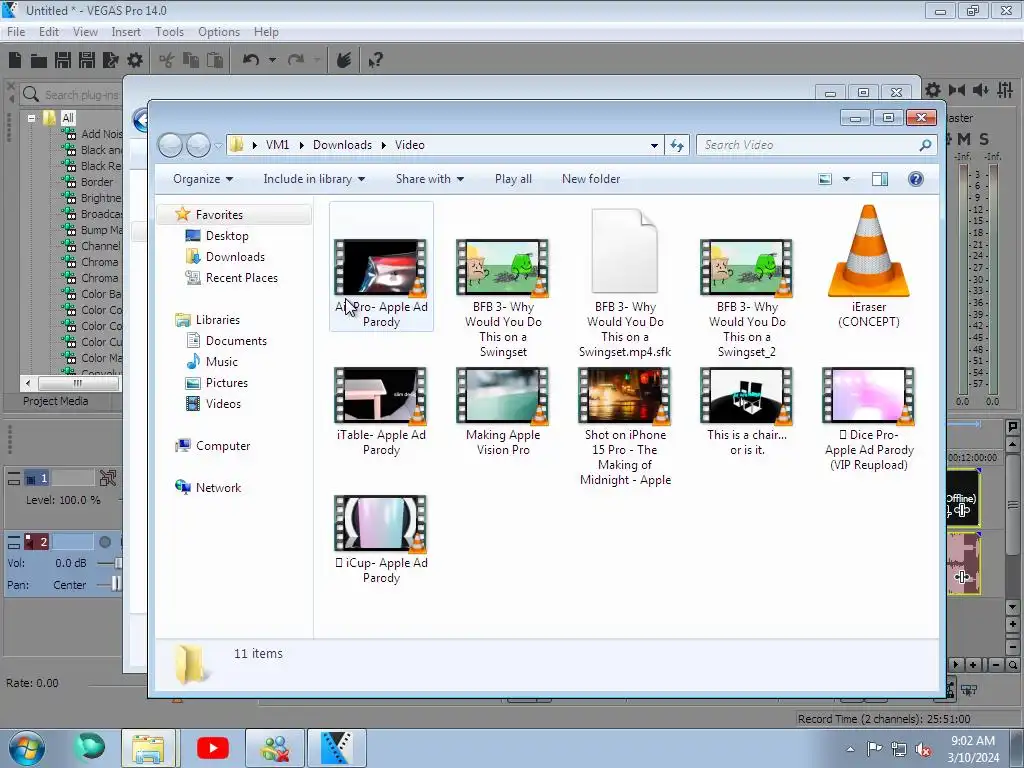Click the Play all button
Image resolution: width=1024 pixels, height=768 pixels.
coord(513,179)
